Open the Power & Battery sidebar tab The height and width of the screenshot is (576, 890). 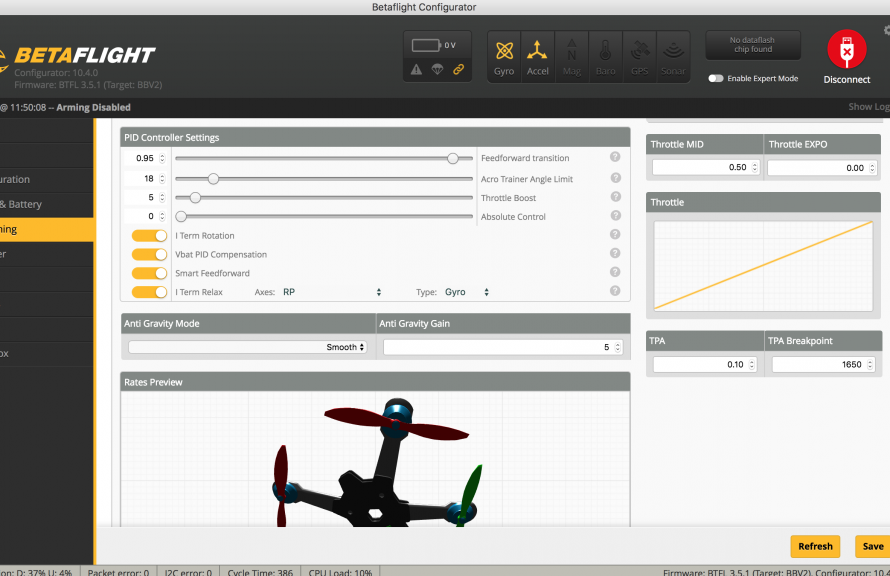point(47,204)
